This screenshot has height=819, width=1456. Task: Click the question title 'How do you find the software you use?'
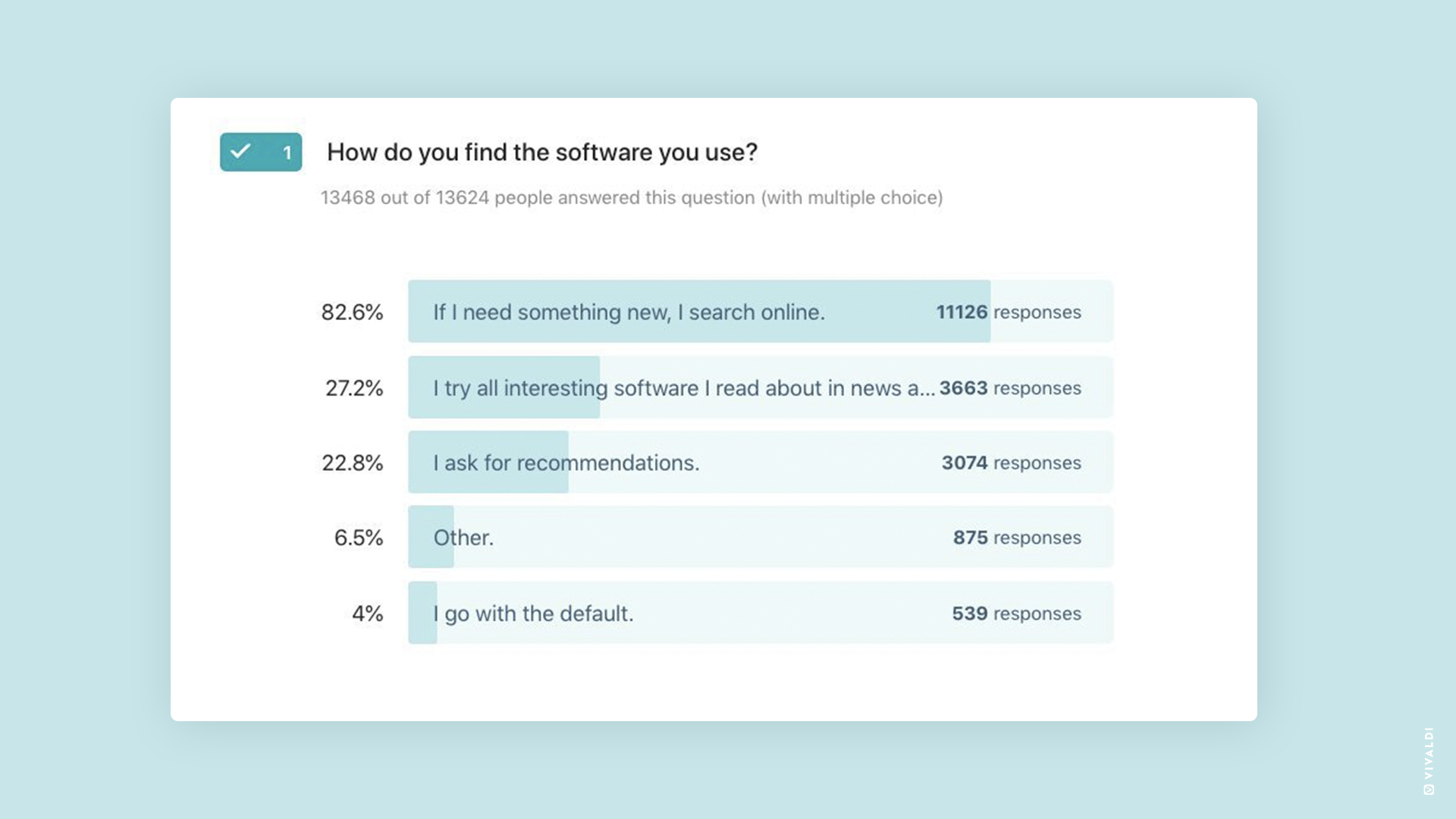pos(542,152)
